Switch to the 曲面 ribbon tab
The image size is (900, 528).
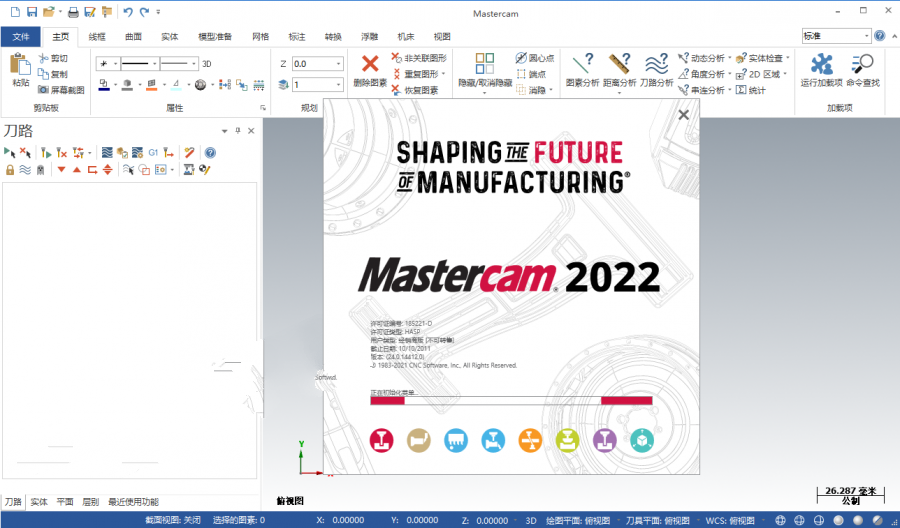133,37
